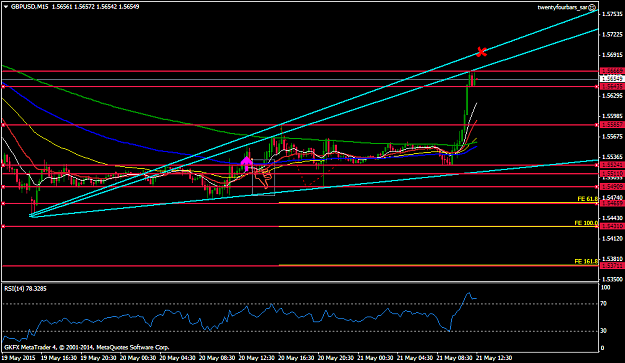Click the RSI 70 level scale label
The height and width of the screenshot is (363, 625).
coord(604,304)
